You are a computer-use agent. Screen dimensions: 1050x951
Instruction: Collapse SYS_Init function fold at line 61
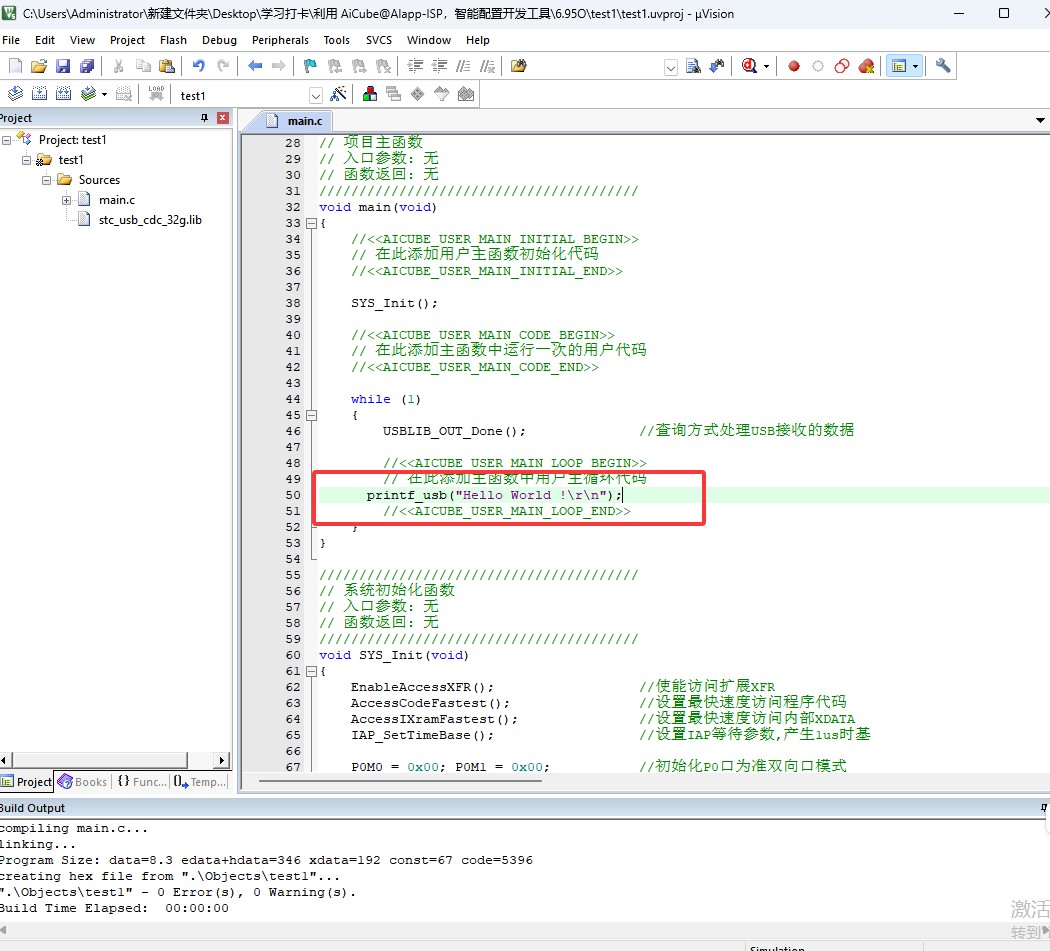click(x=311, y=671)
